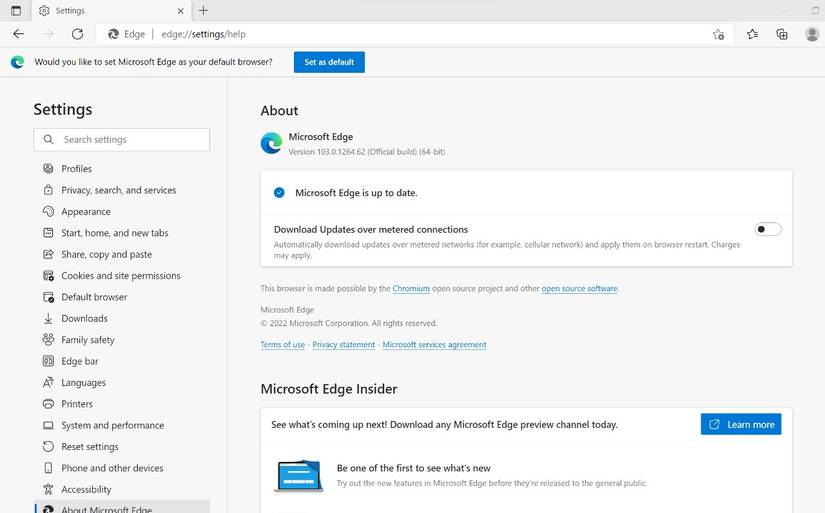This screenshot has height=513, width=825.
Task: Click the address bar URL
Action: pyautogui.click(x=203, y=34)
